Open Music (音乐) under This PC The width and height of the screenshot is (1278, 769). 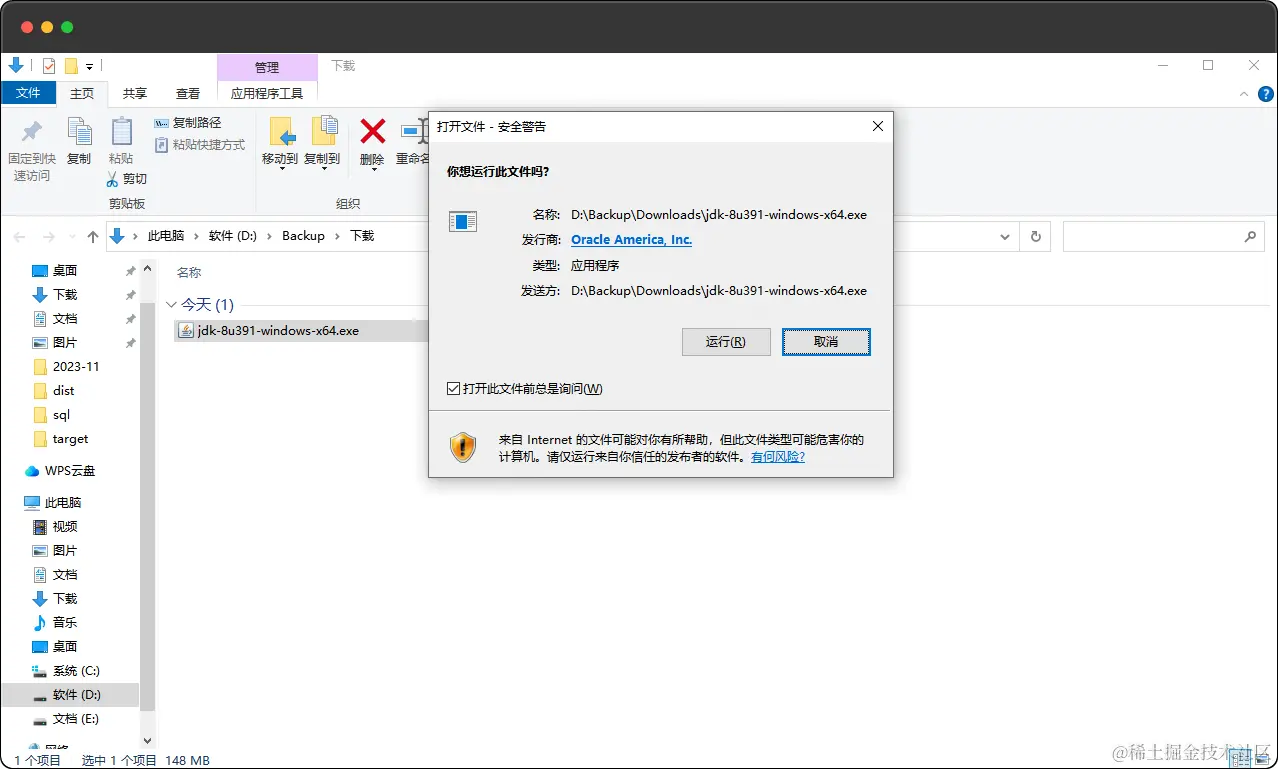coord(65,623)
